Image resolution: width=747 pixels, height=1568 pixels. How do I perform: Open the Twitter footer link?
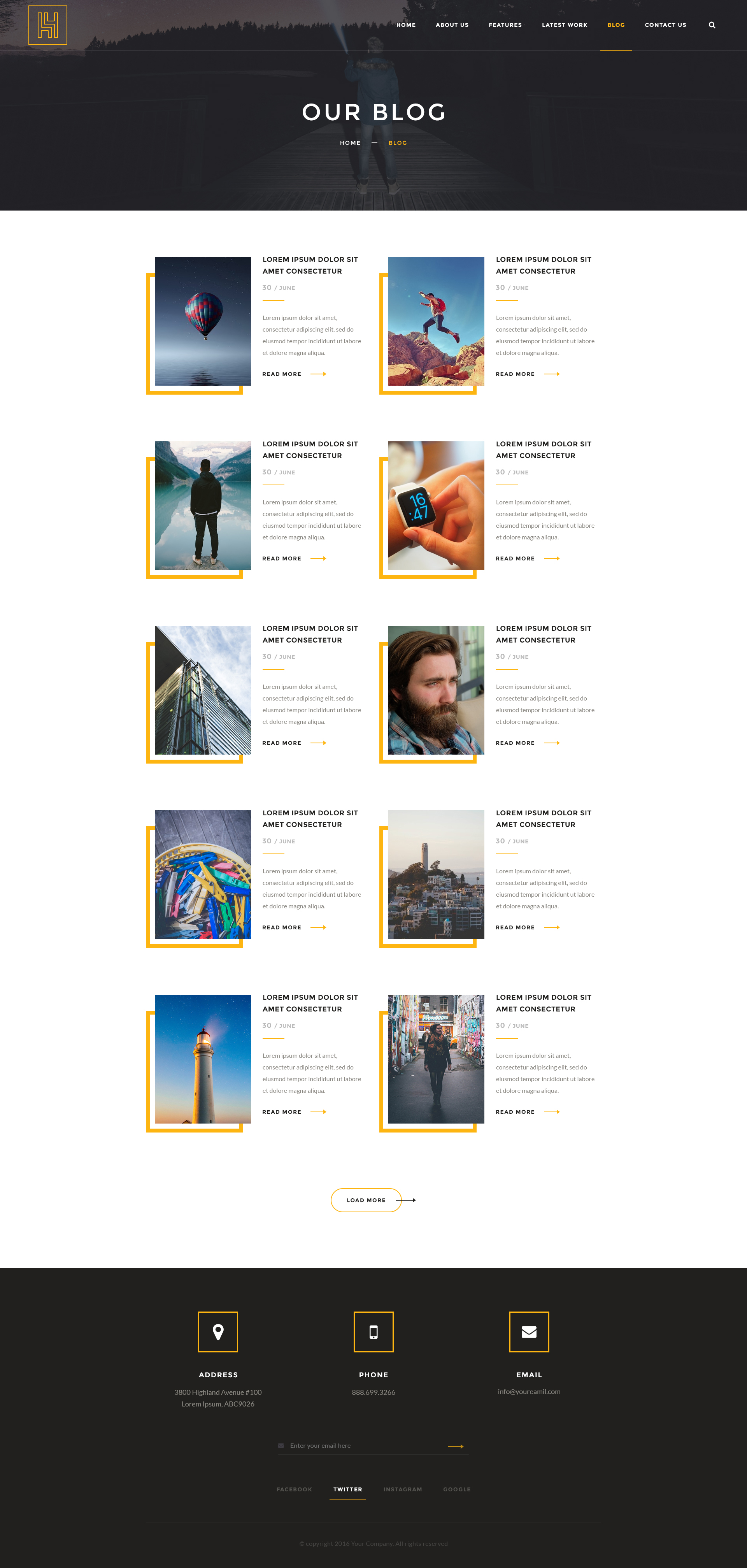click(x=348, y=1489)
